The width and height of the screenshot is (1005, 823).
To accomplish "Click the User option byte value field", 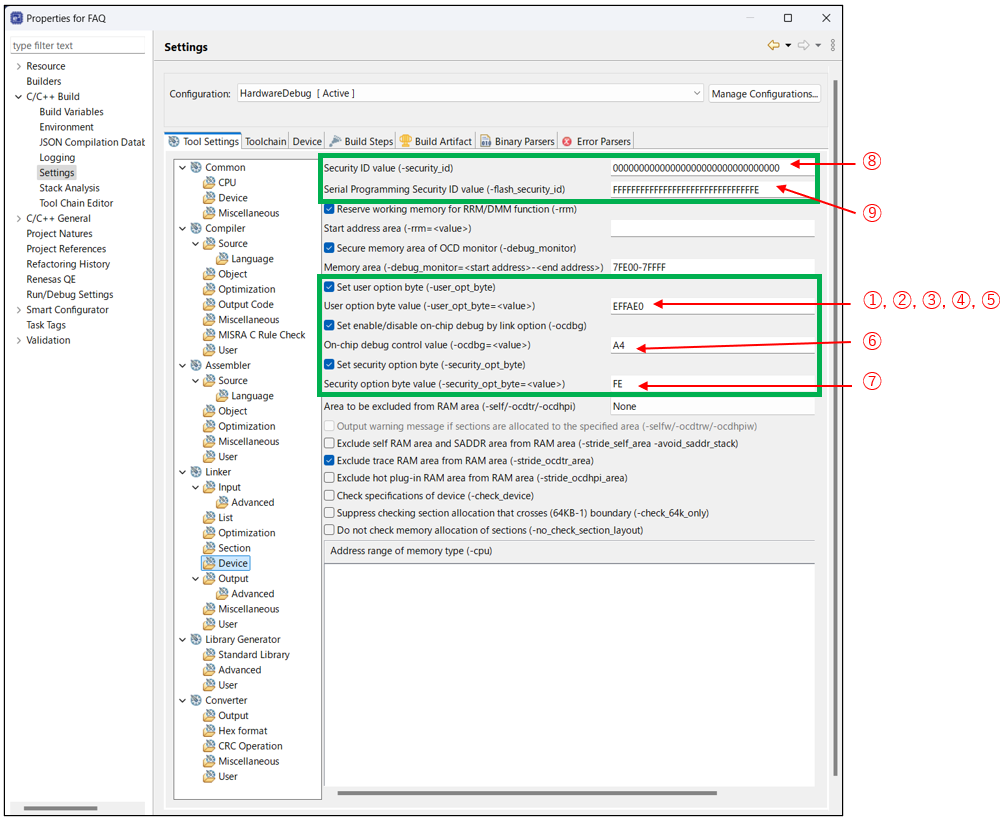I will point(712,306).
